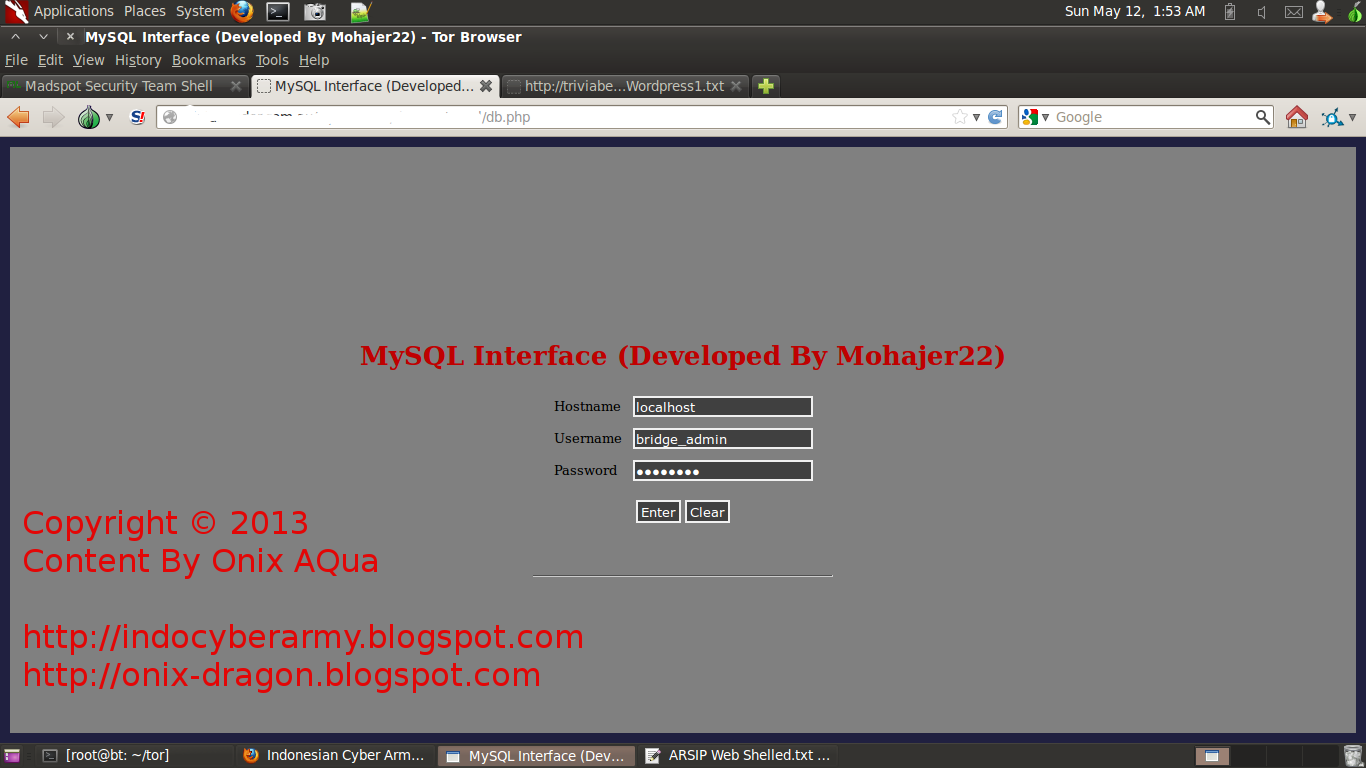Click the blue network addon icon
Viewport: 1366px width, 768px height.
click(1332, 117)
